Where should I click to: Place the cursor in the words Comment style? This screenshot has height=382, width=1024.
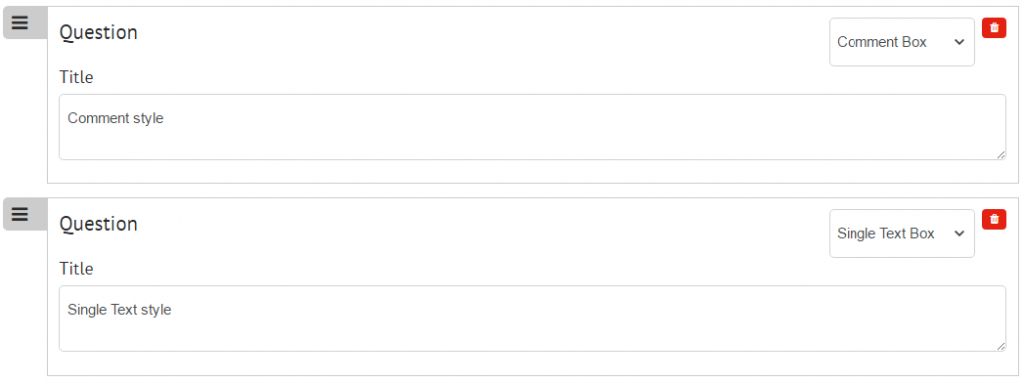coord(116,118)
